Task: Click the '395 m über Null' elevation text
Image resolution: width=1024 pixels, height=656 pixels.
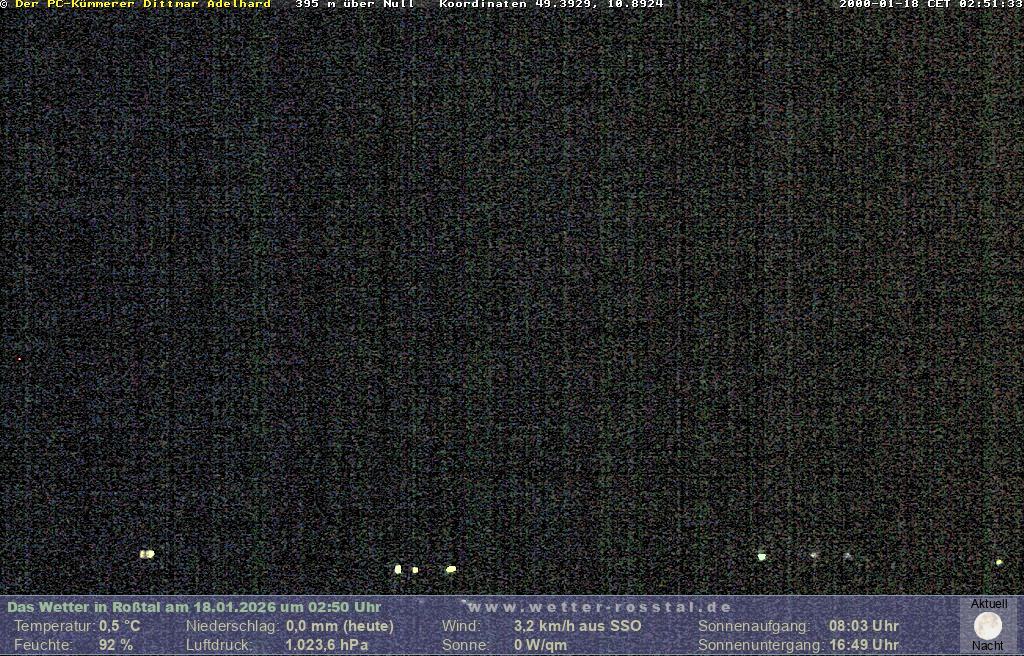Action: click(354, 5)
